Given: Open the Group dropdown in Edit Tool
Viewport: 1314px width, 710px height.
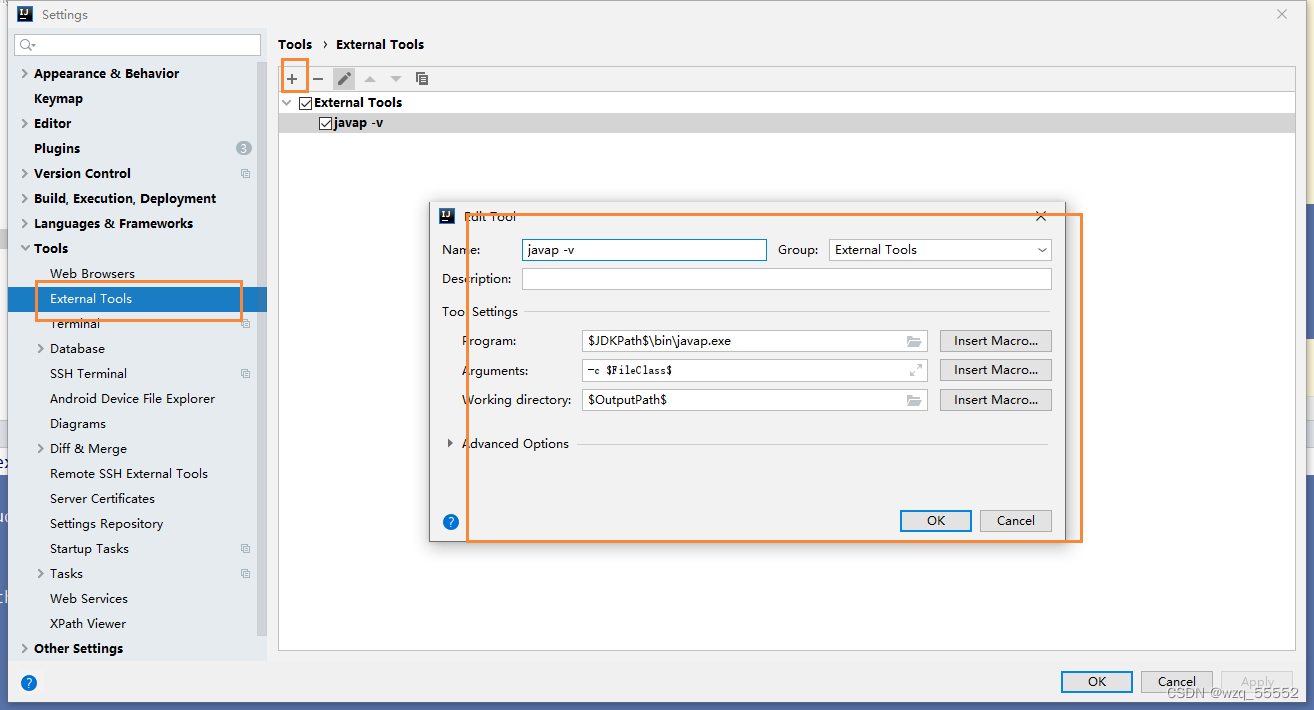Looking at the screenshot, I should (x=940, y=250).
